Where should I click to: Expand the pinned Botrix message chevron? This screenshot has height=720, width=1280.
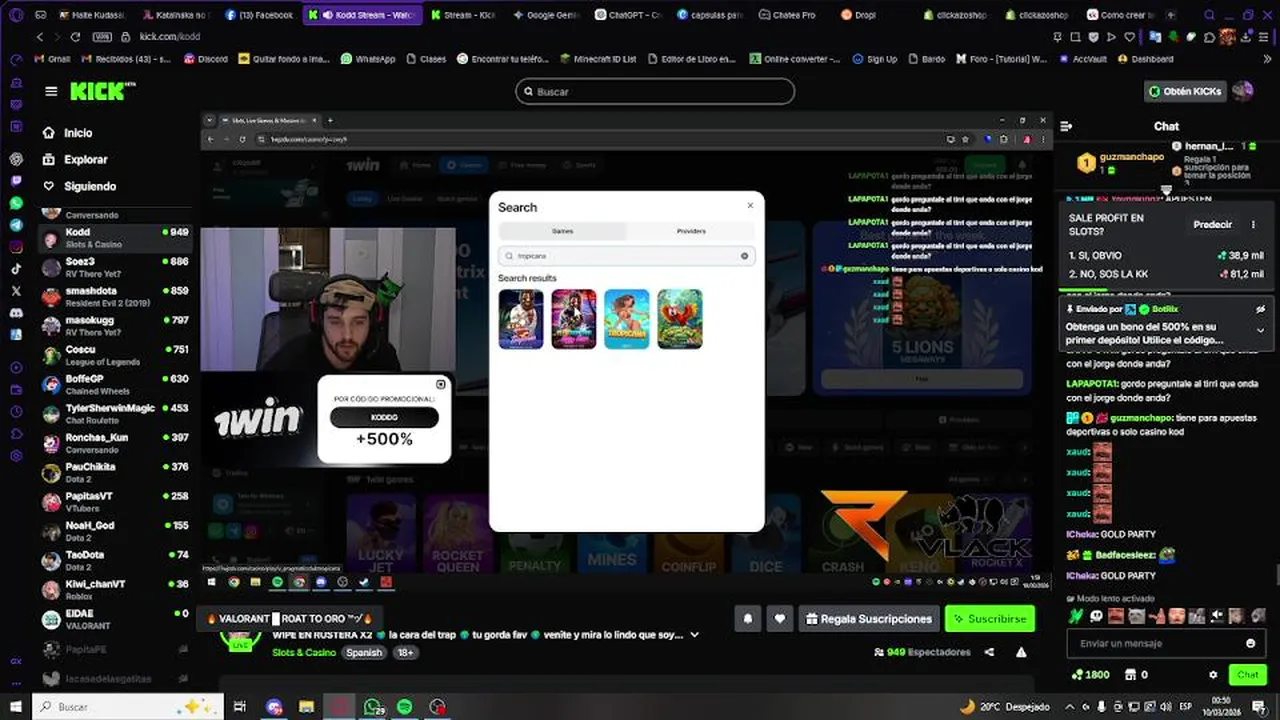click(x=1260, y=330)
